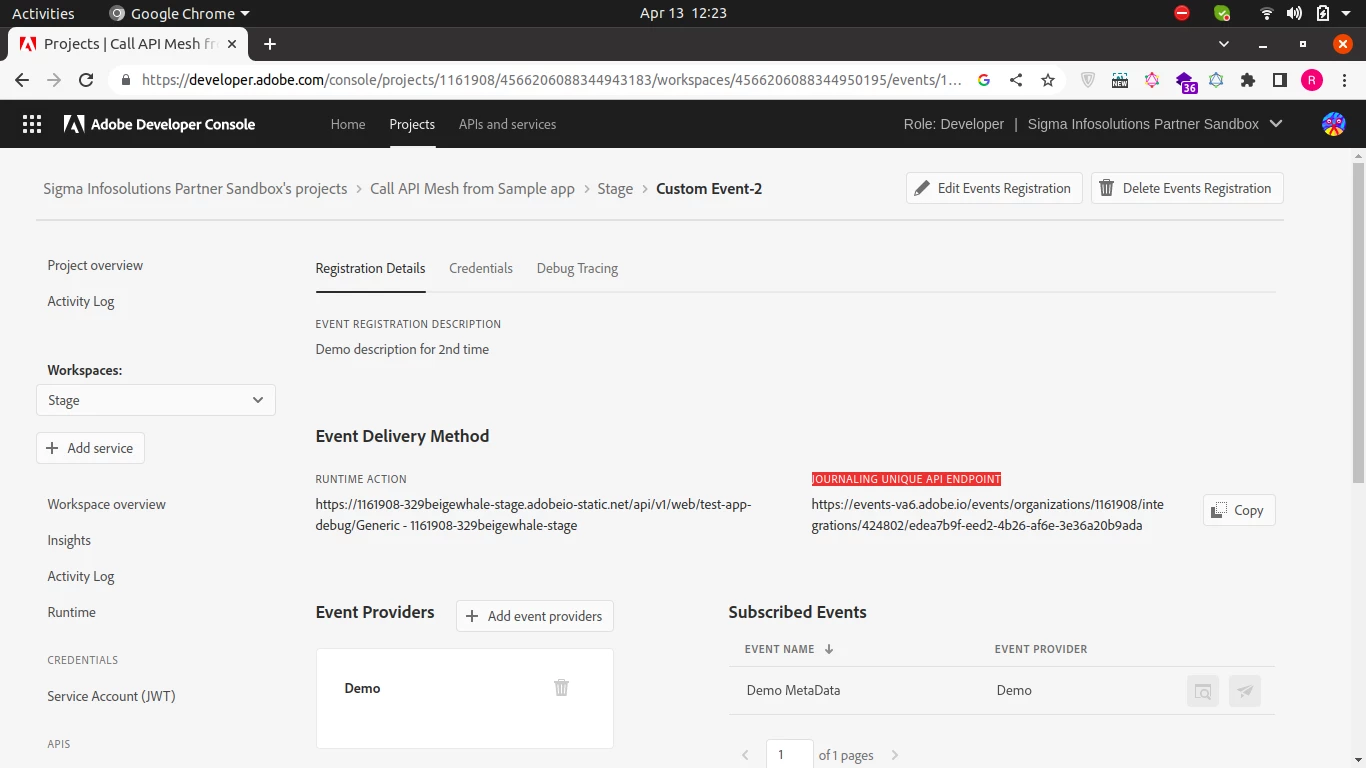Open Projects in top navigation
This screenshot has height=768, width=1366.
tap(412, 124)
